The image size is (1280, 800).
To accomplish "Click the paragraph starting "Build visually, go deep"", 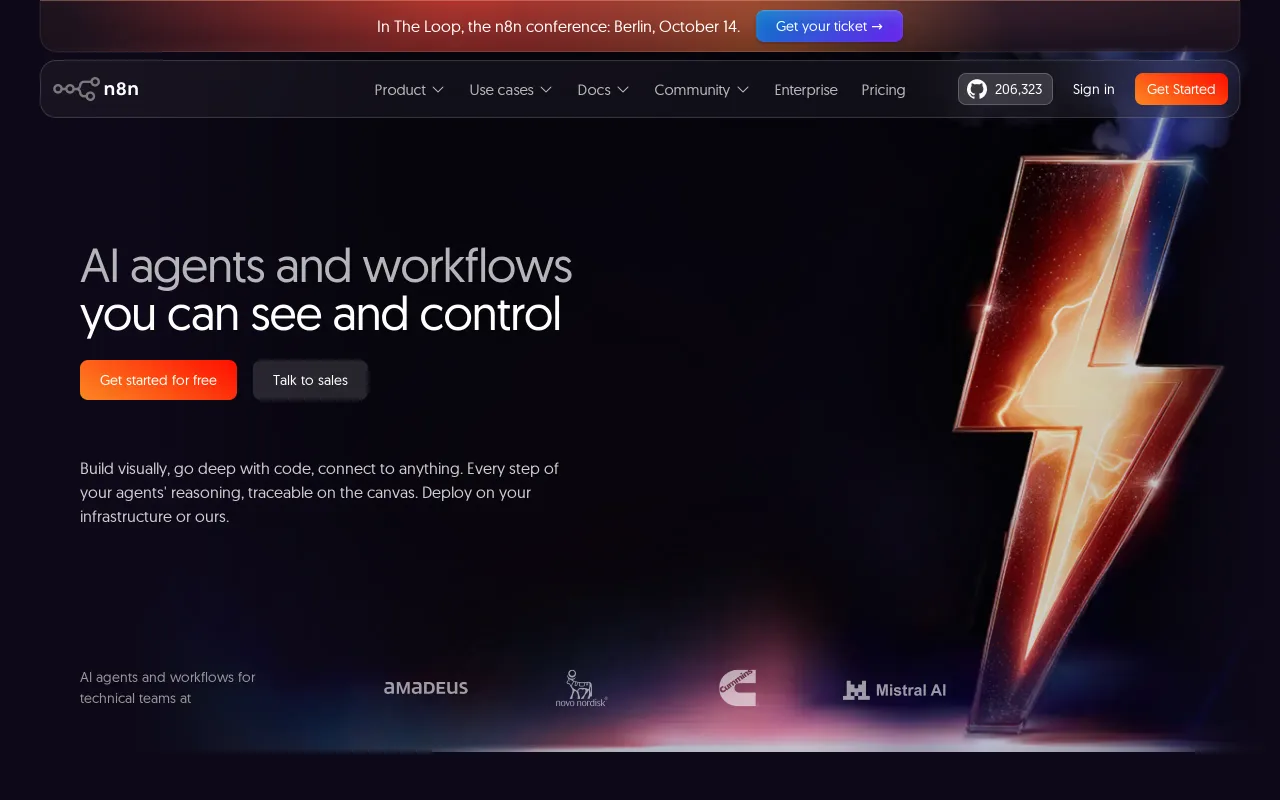I will (319, 493).
